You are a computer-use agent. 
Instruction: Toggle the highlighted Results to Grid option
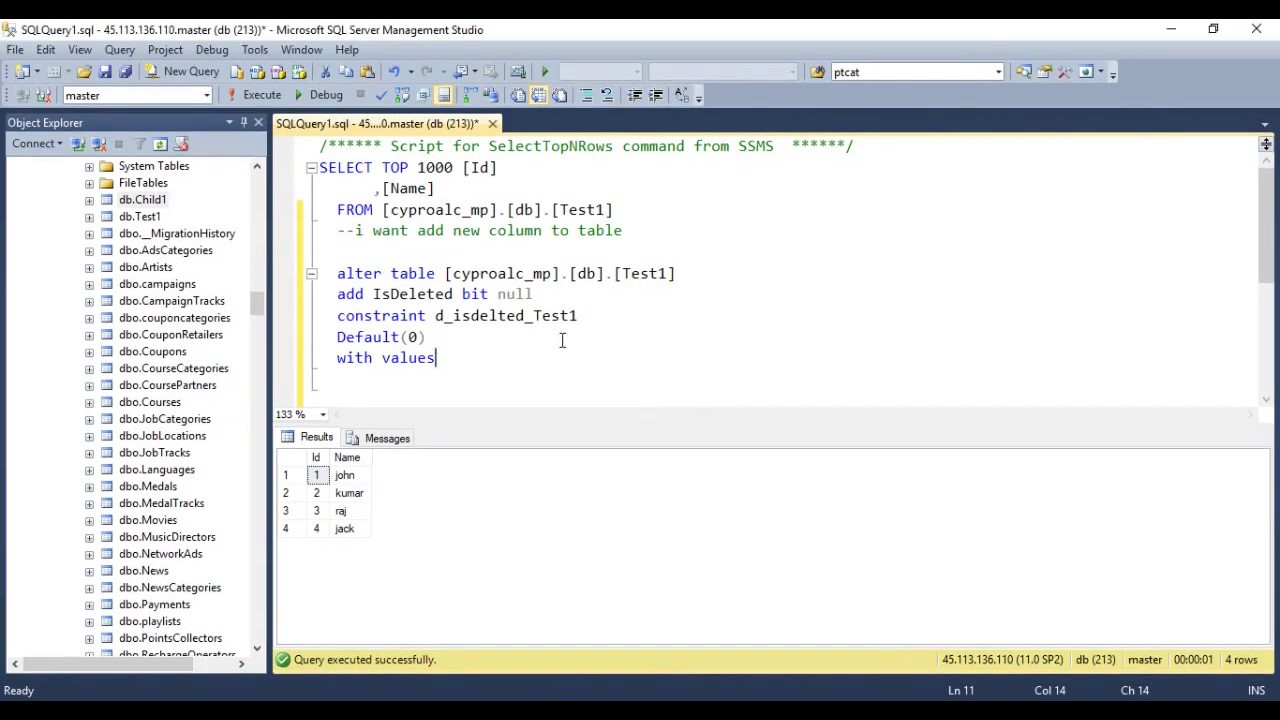click(539, 95)
